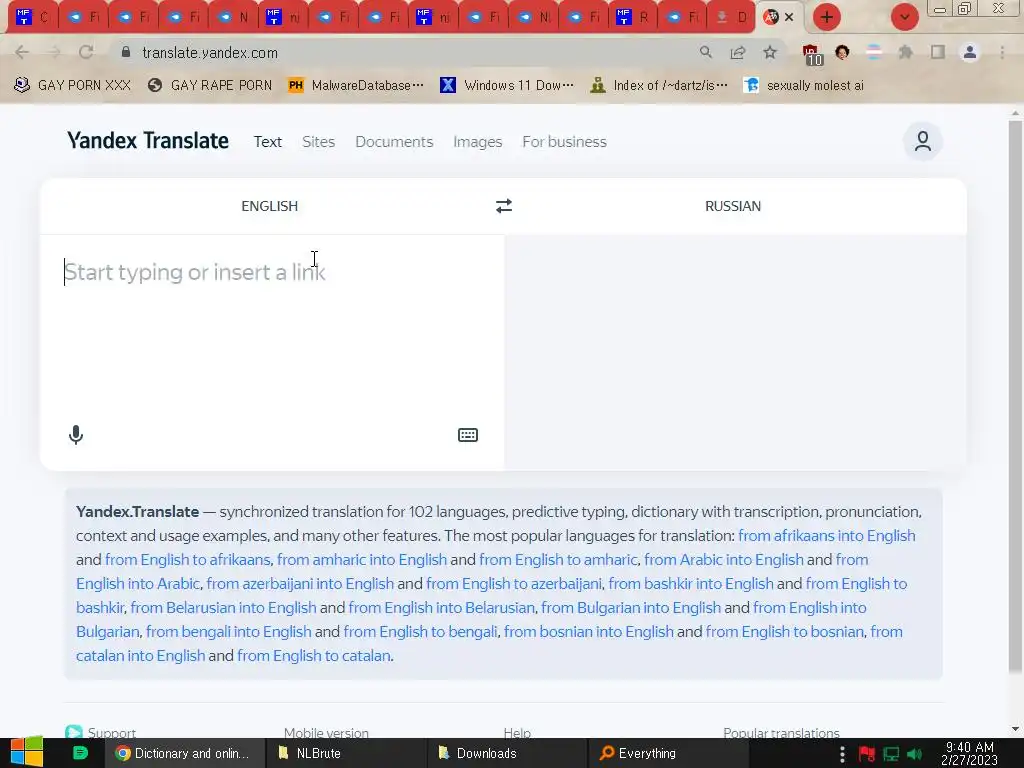Show the on-screen keyboard icon
Screen dimensions: 1024x768
click(x=468, y=435)
